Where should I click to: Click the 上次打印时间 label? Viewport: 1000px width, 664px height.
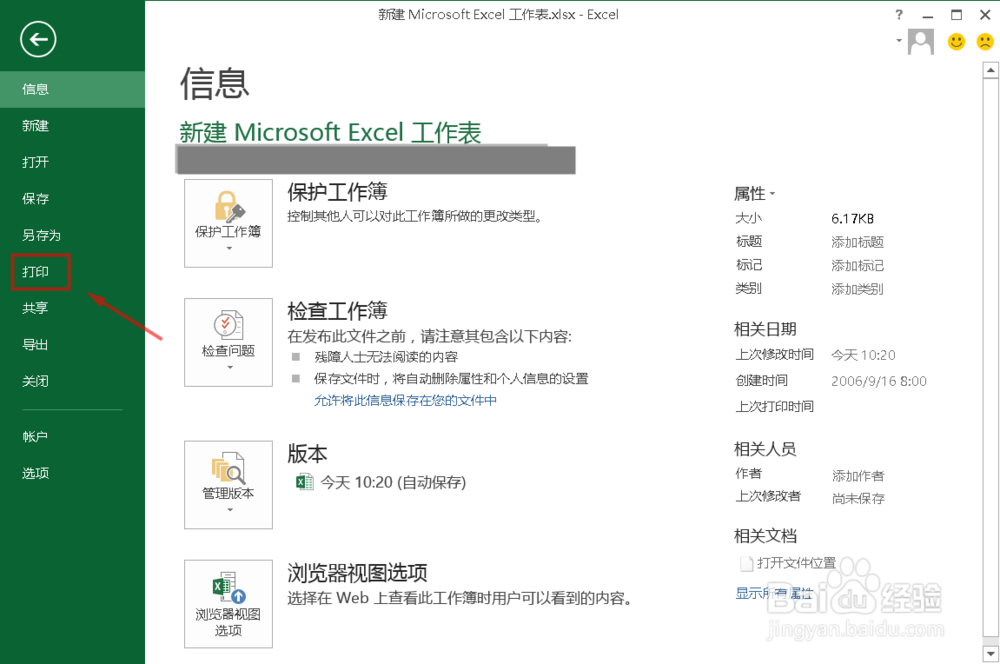(775, 406)
